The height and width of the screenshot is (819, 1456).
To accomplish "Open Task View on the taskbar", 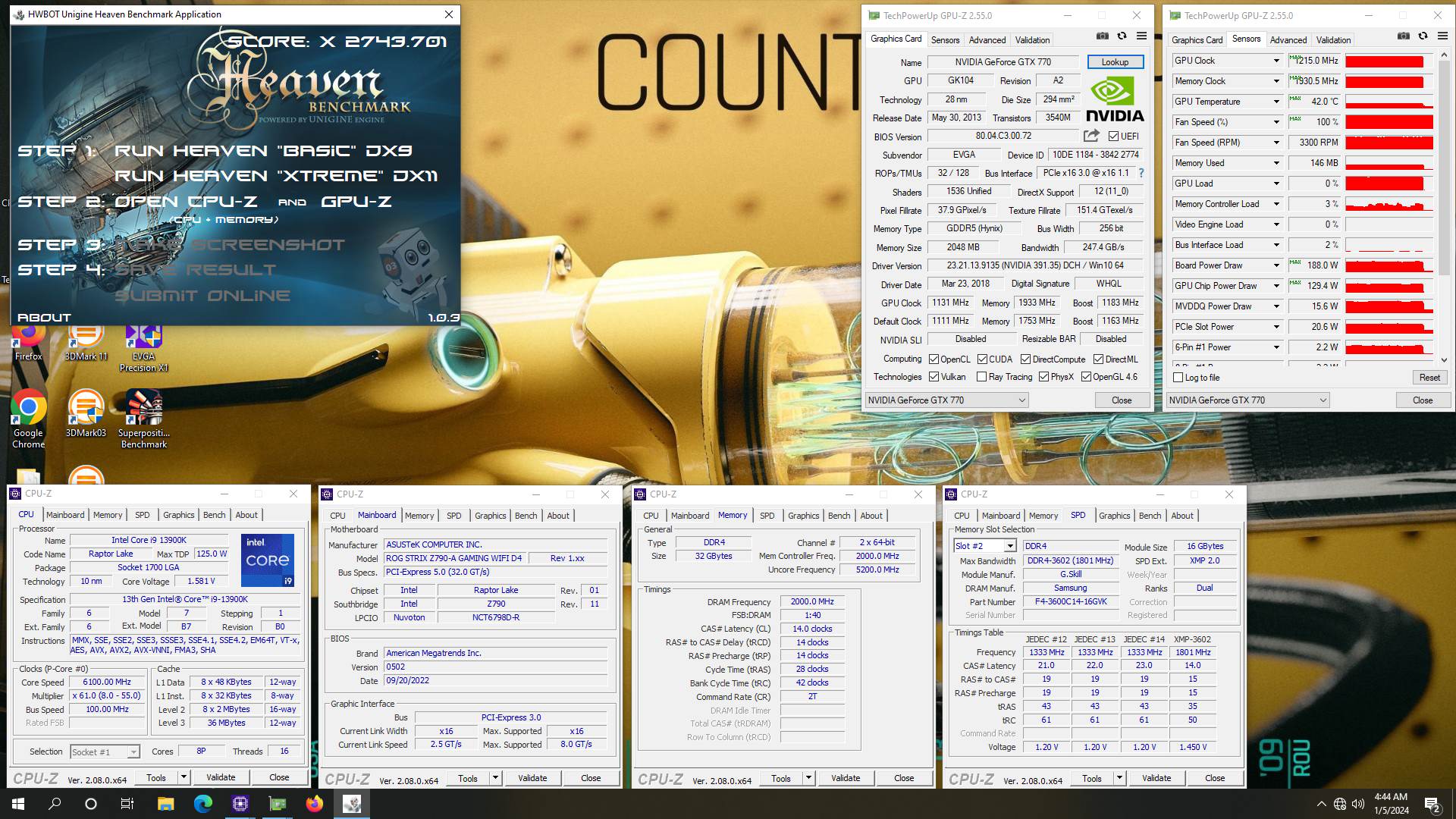I will 127,804.
